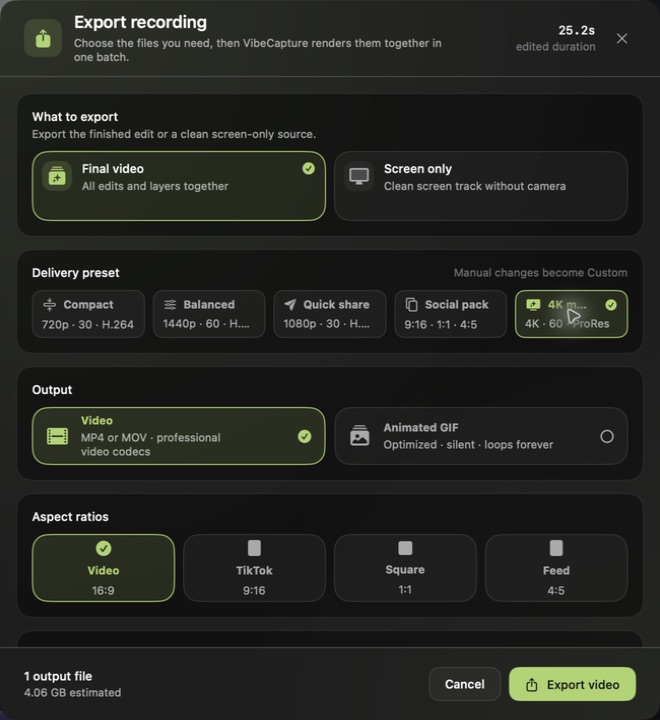Close the Export recording dialog

[x=622, y=39]
